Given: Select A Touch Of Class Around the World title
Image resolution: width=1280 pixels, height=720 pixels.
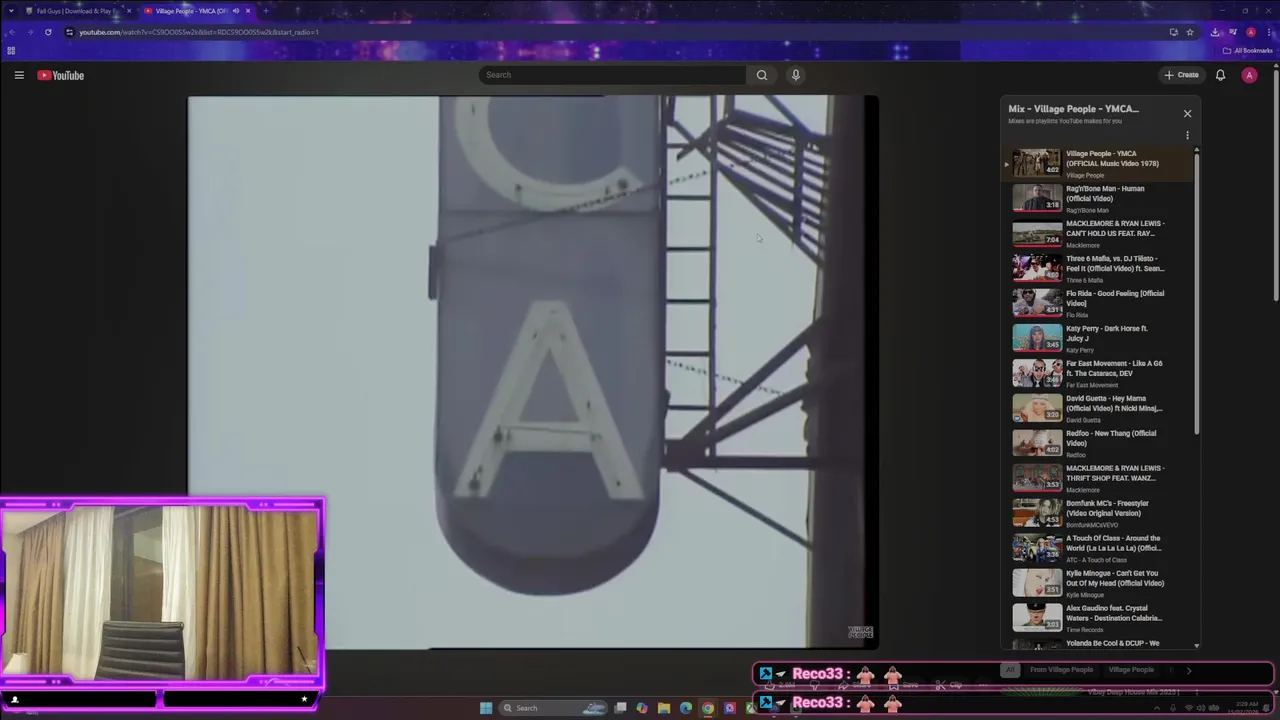Looking at the screenshot, I should 1113,543.
